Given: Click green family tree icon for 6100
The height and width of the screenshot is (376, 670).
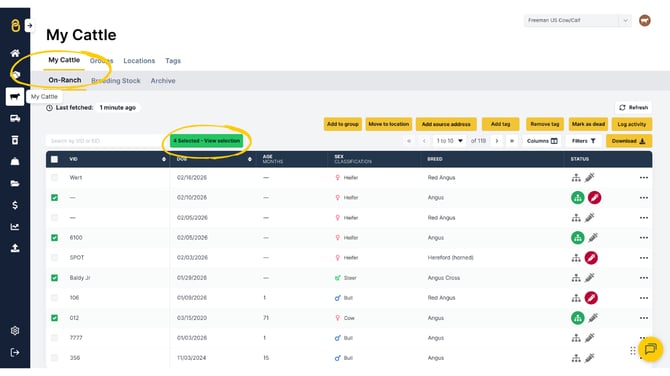Looking at the screenshot, I should [578, 238].
